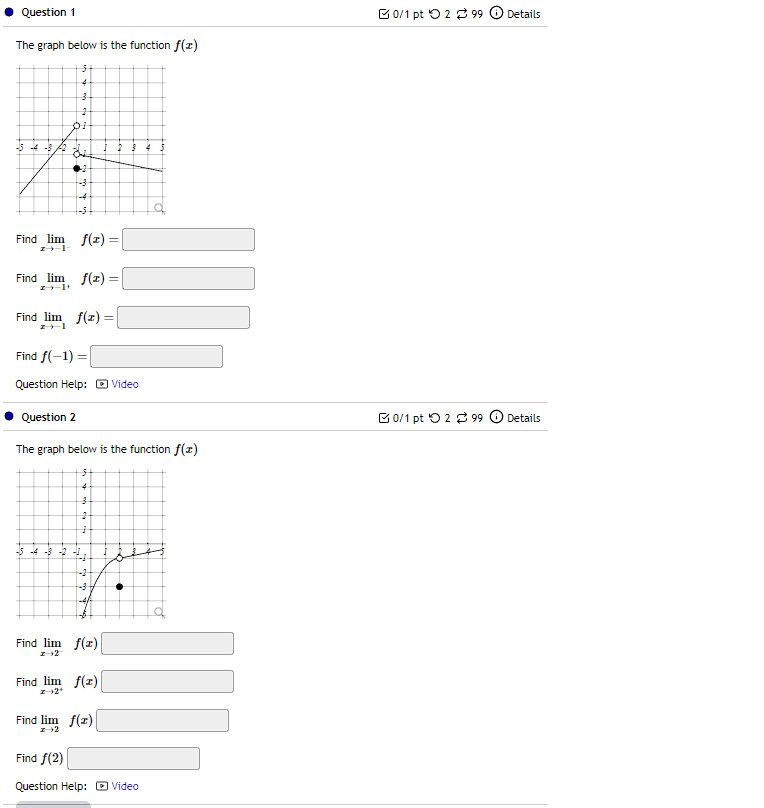Select the blue bullet marker beside Question 2
Viewport: 764px width, 808px height.
(9, 417)
